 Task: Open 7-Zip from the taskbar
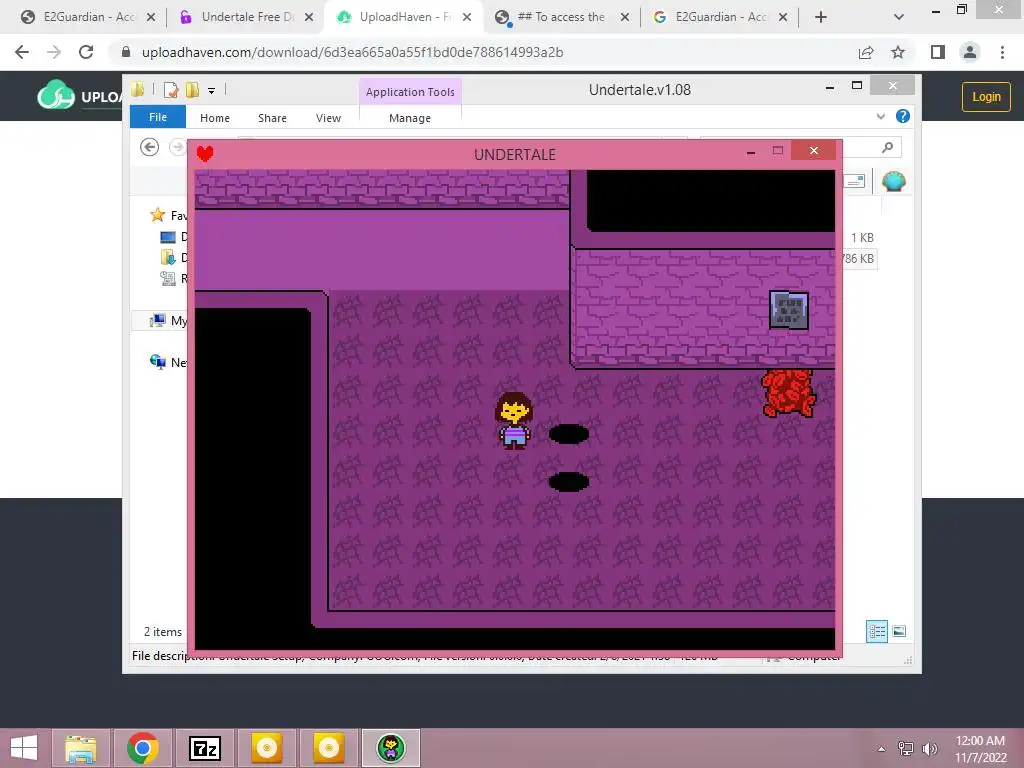click(x=204, y=748)
